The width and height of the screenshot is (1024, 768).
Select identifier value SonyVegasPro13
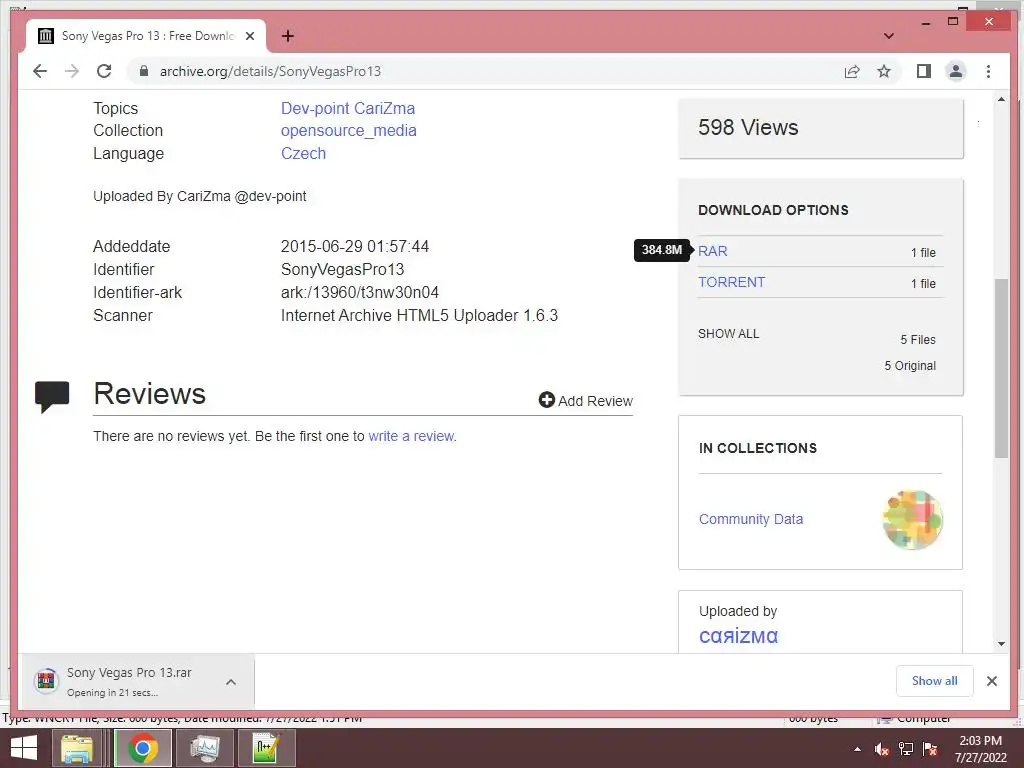point(342,269)
